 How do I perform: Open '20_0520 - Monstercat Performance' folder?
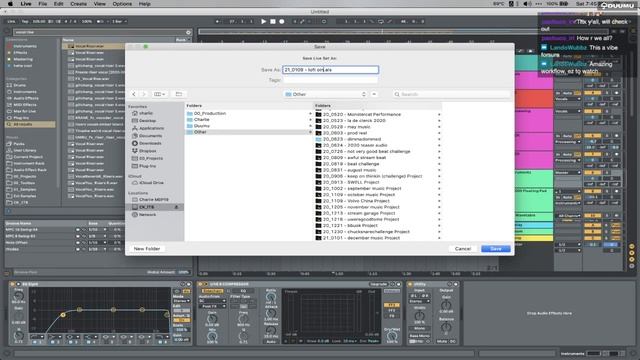(x=378, y=114)
